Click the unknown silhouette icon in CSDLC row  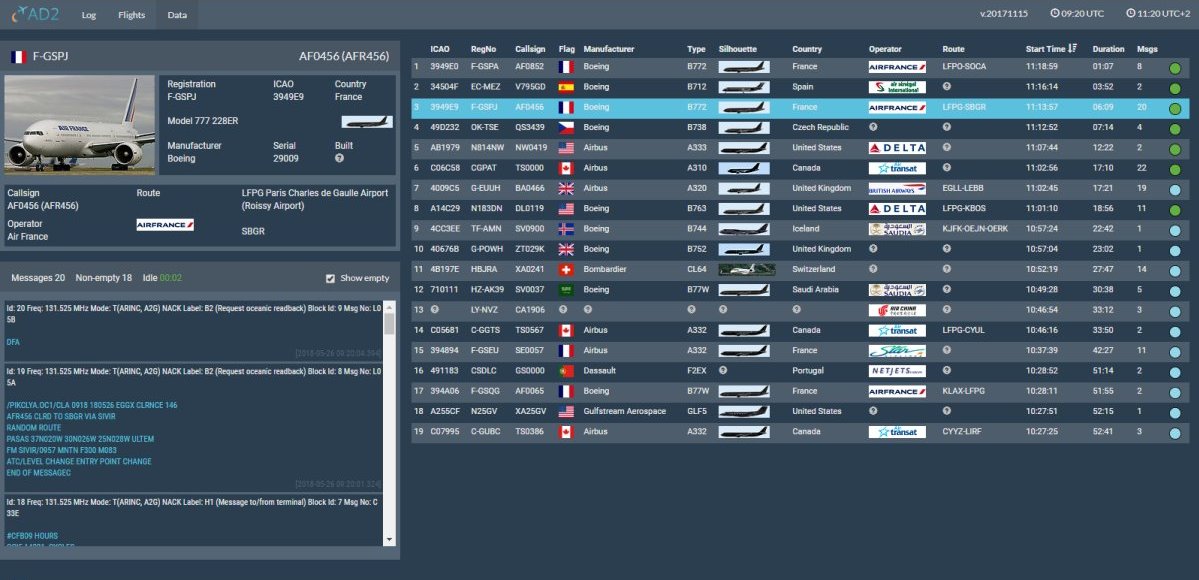coord(723,370)
